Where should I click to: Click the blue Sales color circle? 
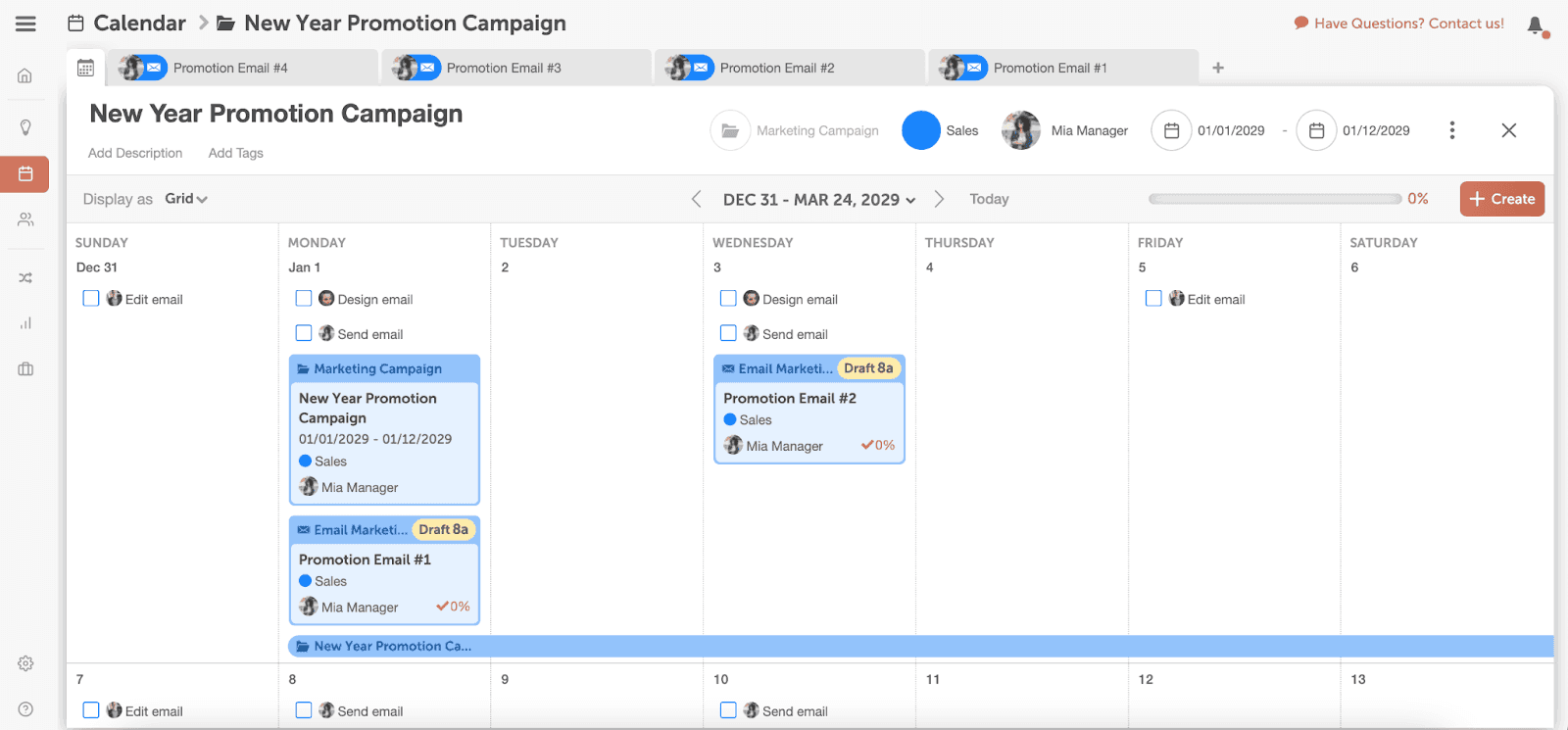pyautogui.click(x=921, y=130)
